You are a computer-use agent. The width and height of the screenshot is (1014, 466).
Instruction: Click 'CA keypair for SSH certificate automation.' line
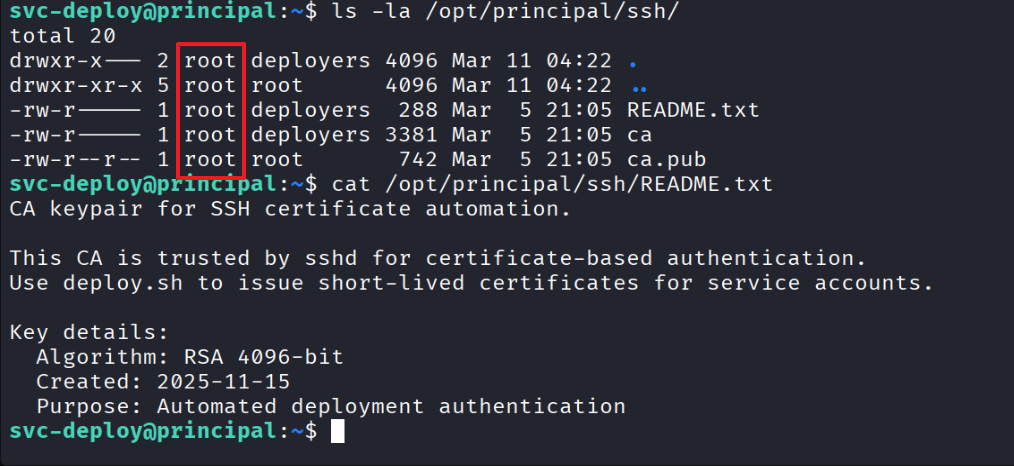[x=290, y=208]
